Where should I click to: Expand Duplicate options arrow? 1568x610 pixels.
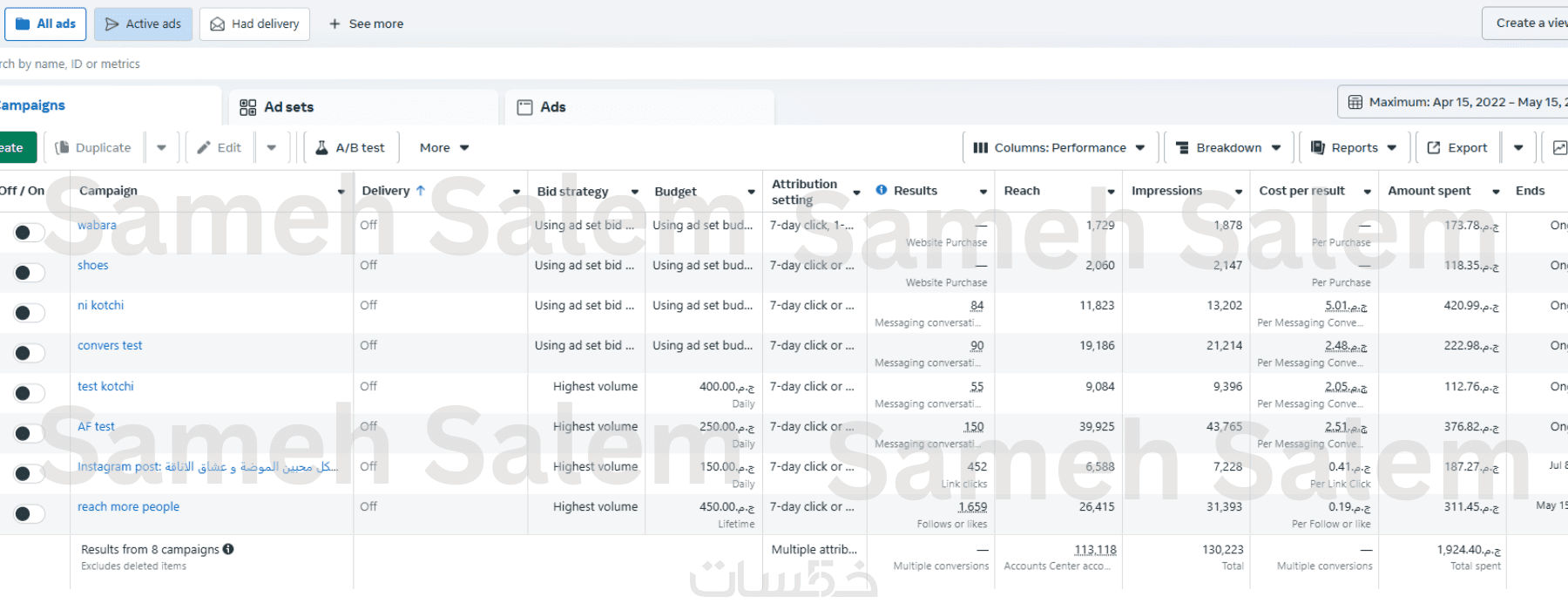(161, 147)
